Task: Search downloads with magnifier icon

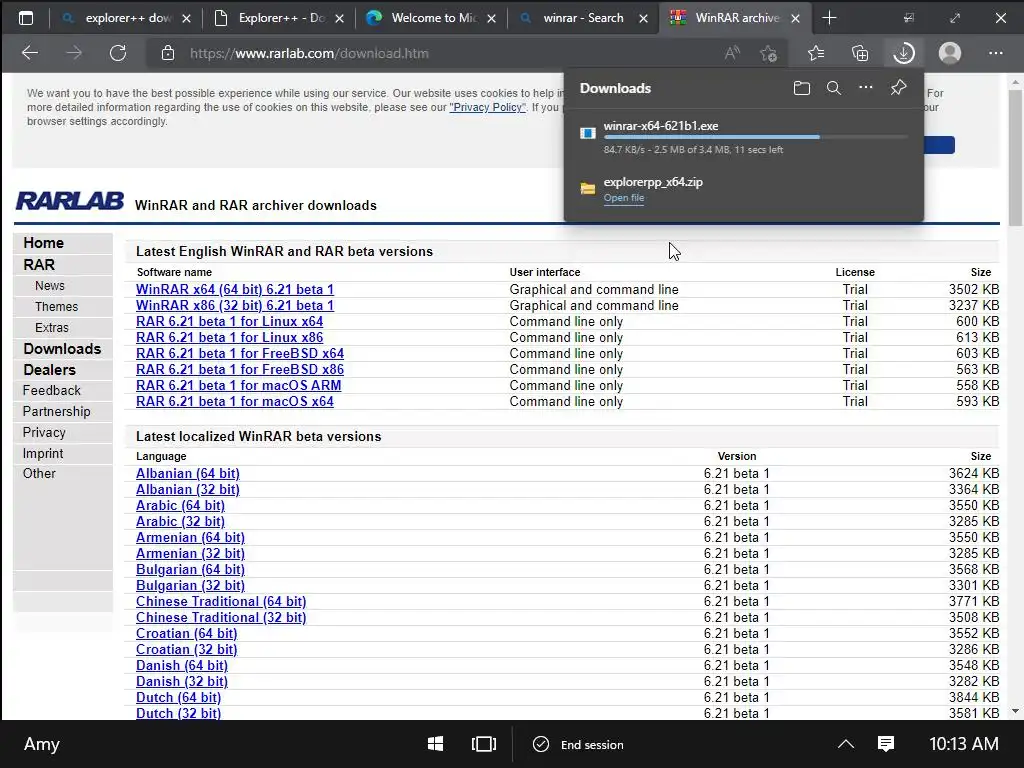Action: (834, 88)
